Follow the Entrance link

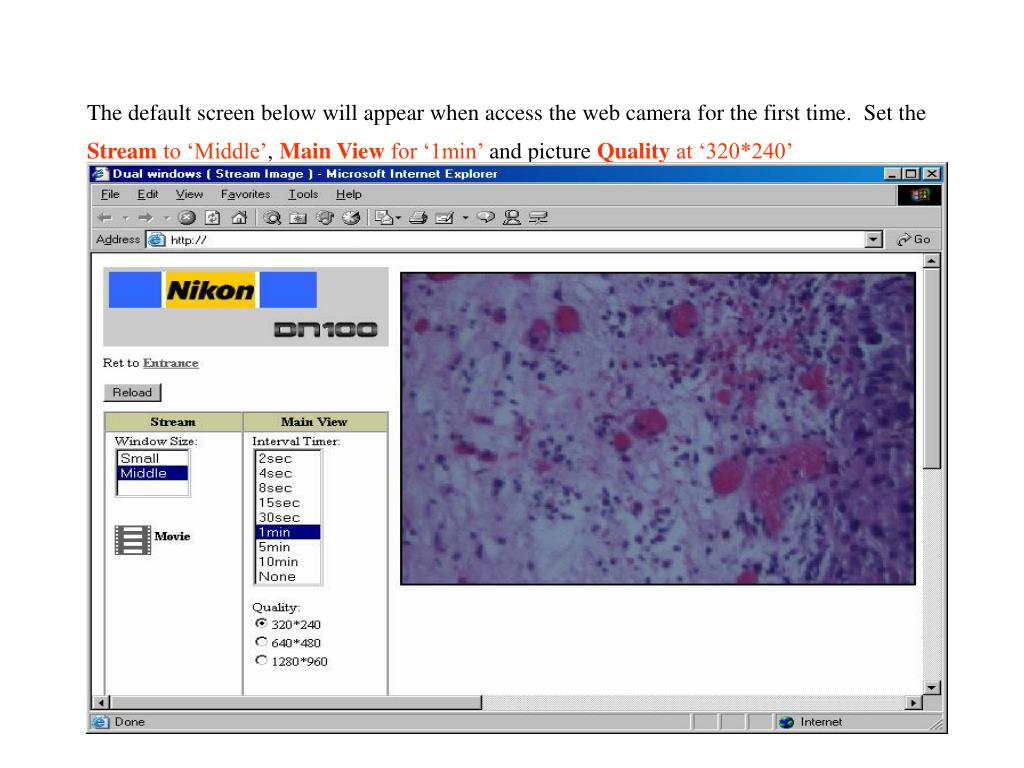coord(170,363)
